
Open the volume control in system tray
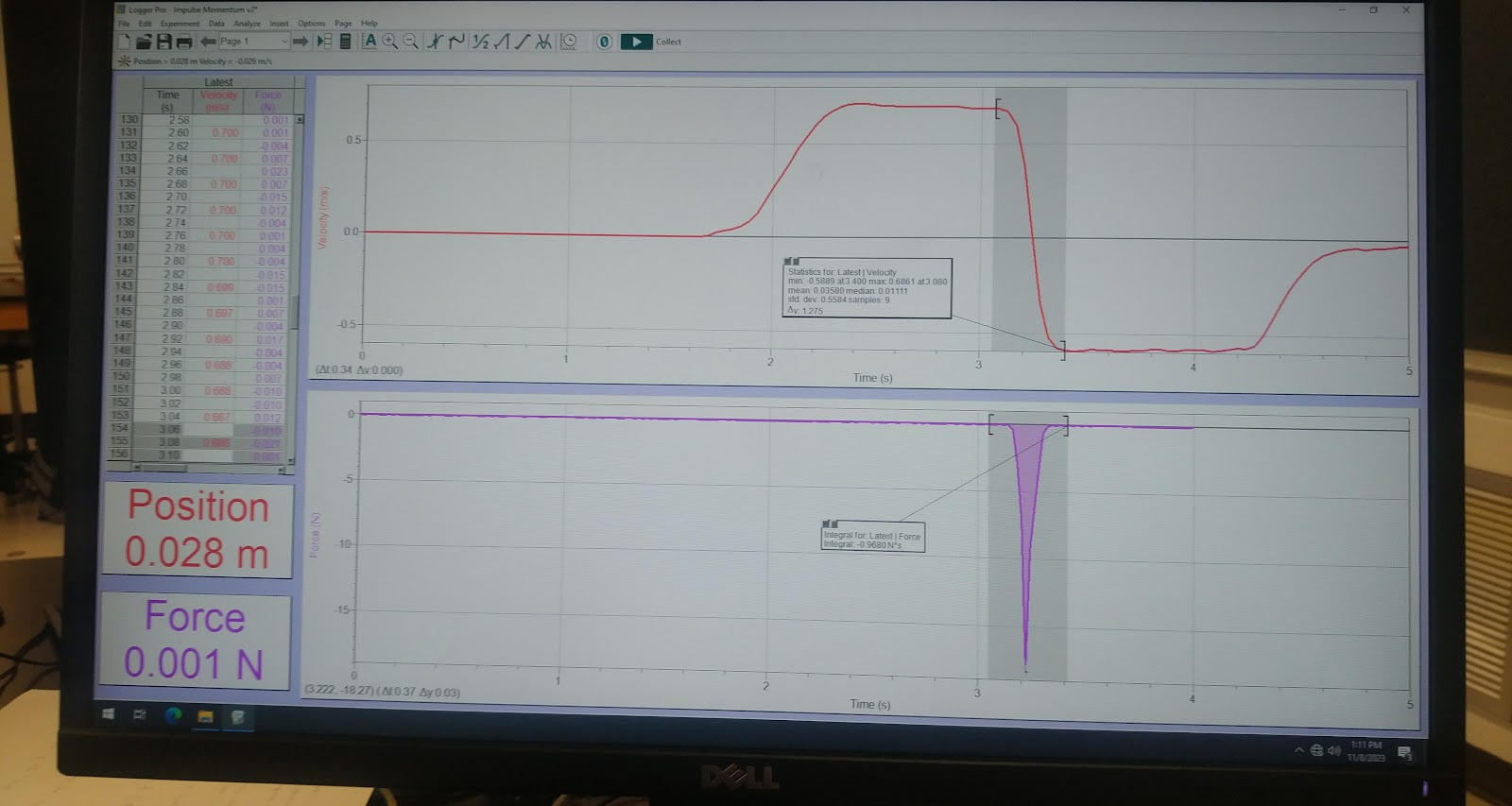click(x=1333, y=750)
